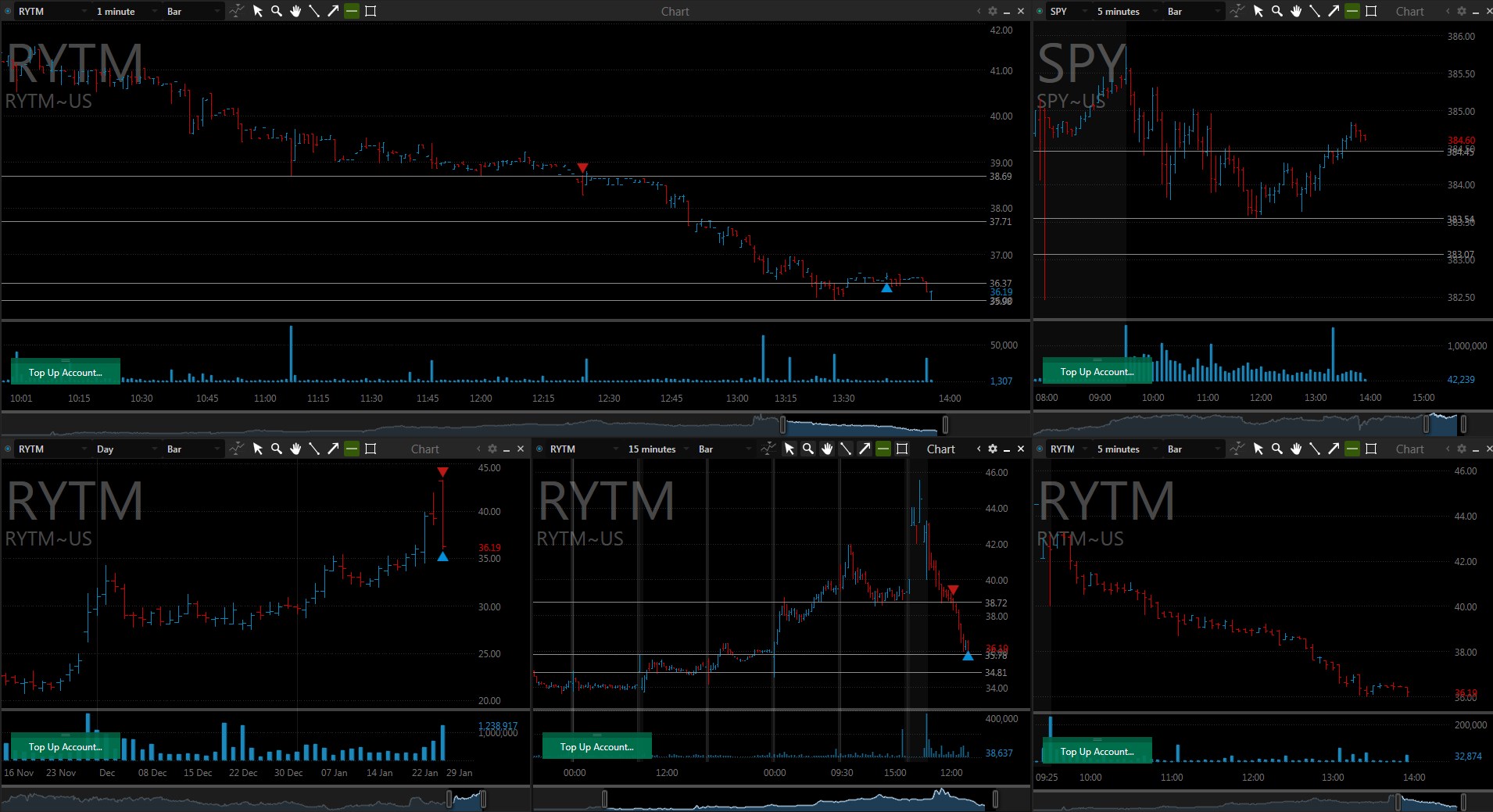Open the Day interval dropdown
Viewport: 1493px width, 812px height.
pos(126,449)
